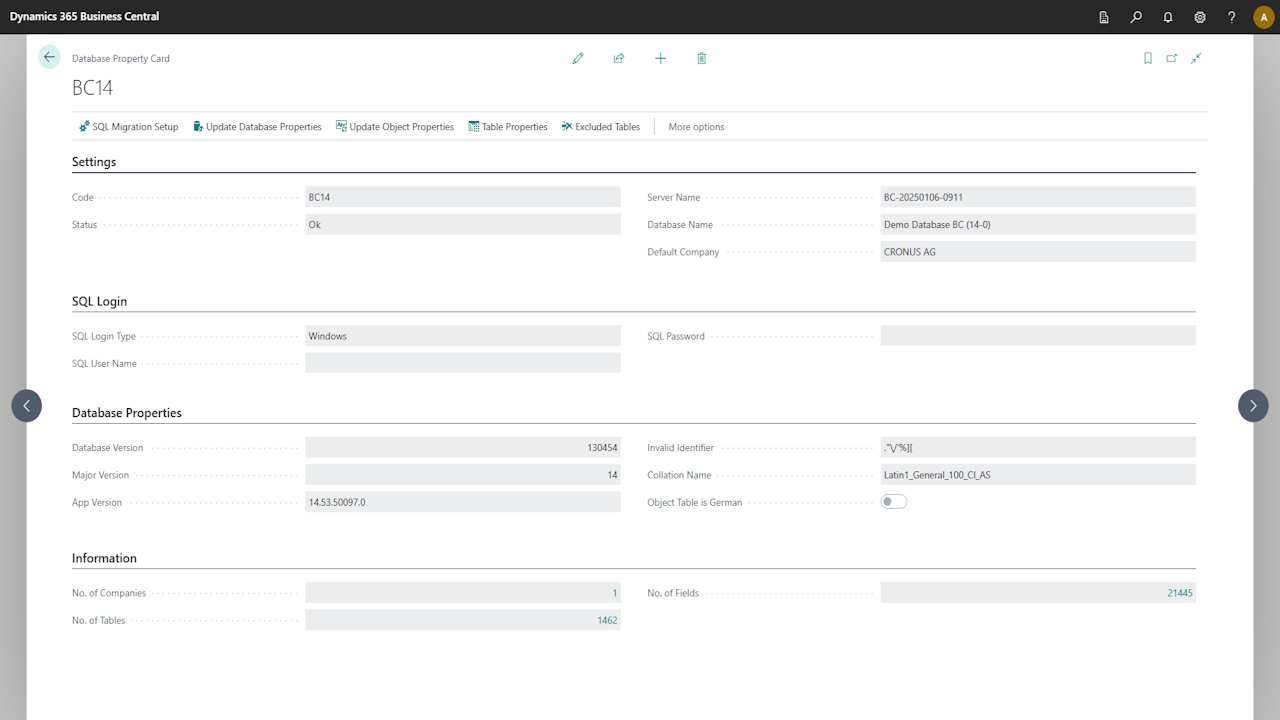This screenshot has height=720, width=1280.
Task: Click the Status field showing Ok
Action: pos(463,225)
